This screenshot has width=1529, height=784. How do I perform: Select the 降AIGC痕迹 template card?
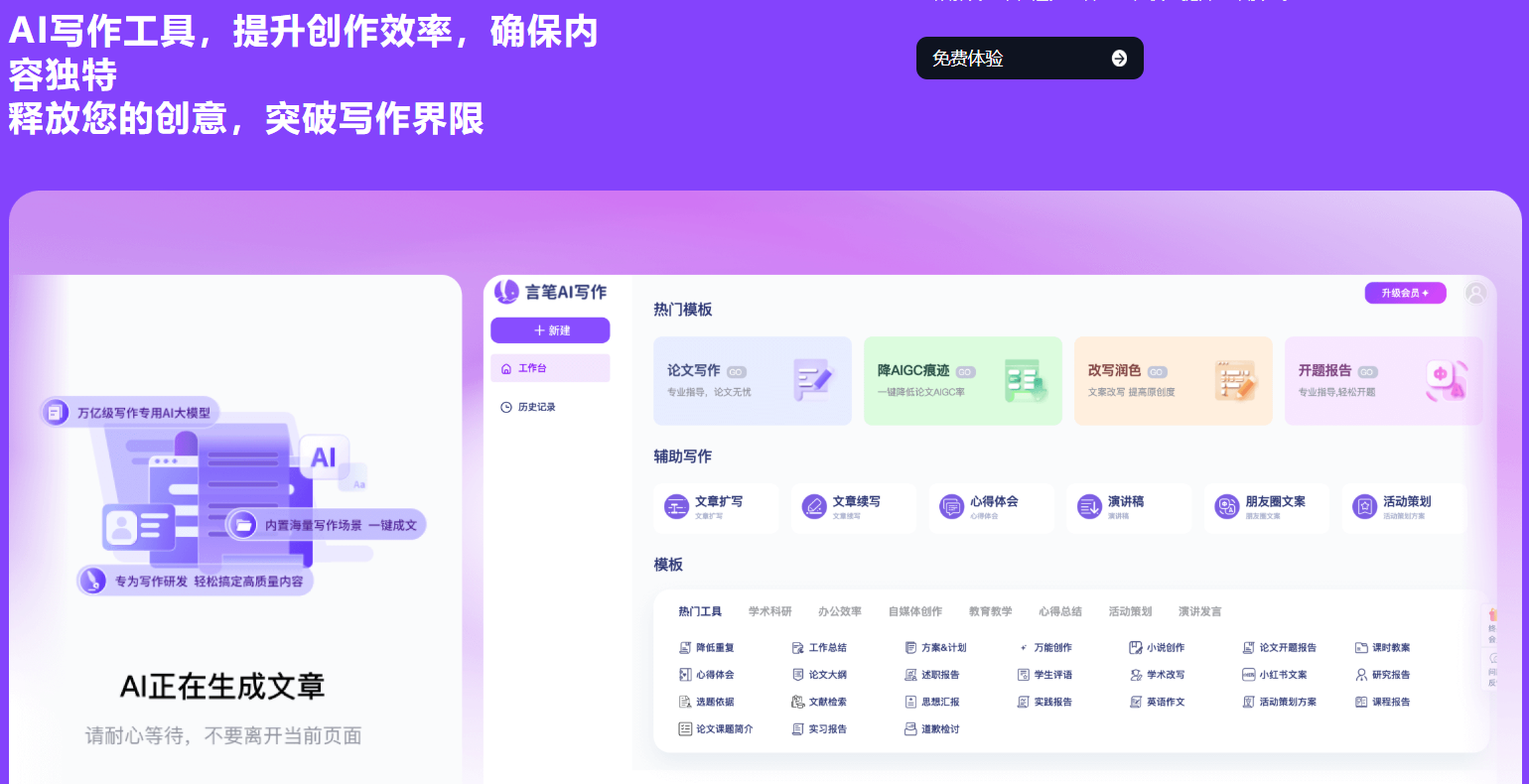962,381
